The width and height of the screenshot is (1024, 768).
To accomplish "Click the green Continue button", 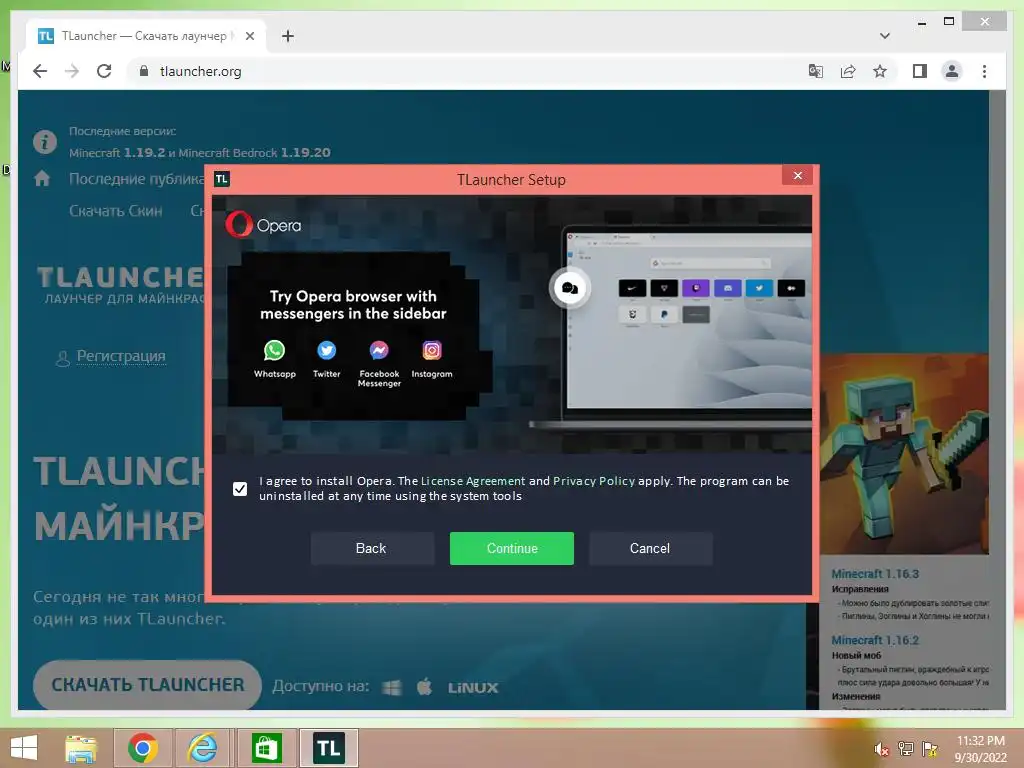I will coord(511,549).
